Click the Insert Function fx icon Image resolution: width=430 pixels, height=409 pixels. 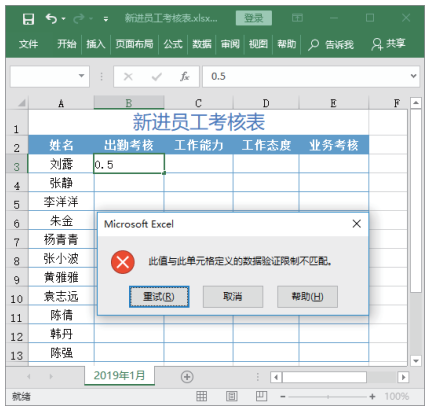(185, 77)
